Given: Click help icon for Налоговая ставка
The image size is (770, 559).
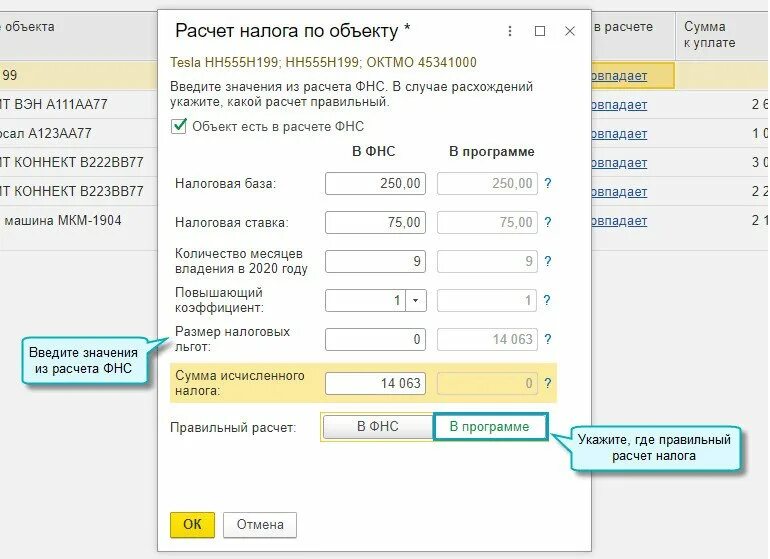Looking at the screenshot, I should [x=548, y=222].
